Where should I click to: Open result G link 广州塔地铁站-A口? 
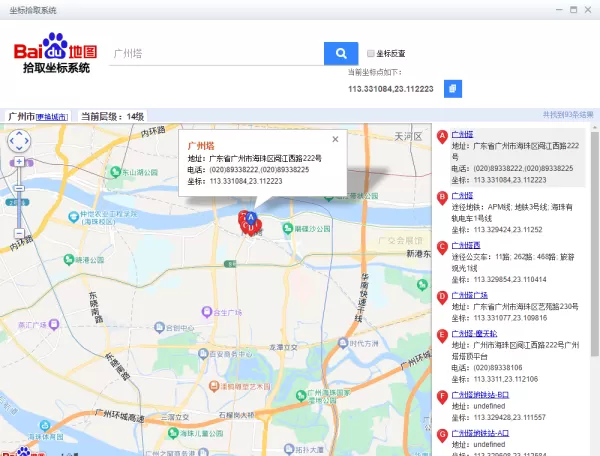(x=480, y=433)
